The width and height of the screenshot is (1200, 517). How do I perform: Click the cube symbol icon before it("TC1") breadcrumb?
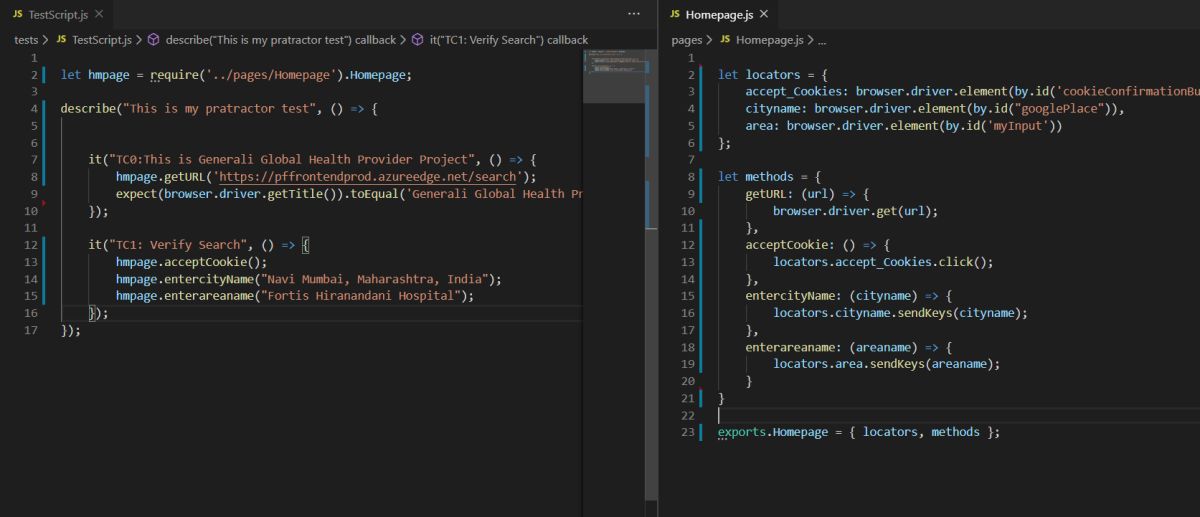pos(417,40)
